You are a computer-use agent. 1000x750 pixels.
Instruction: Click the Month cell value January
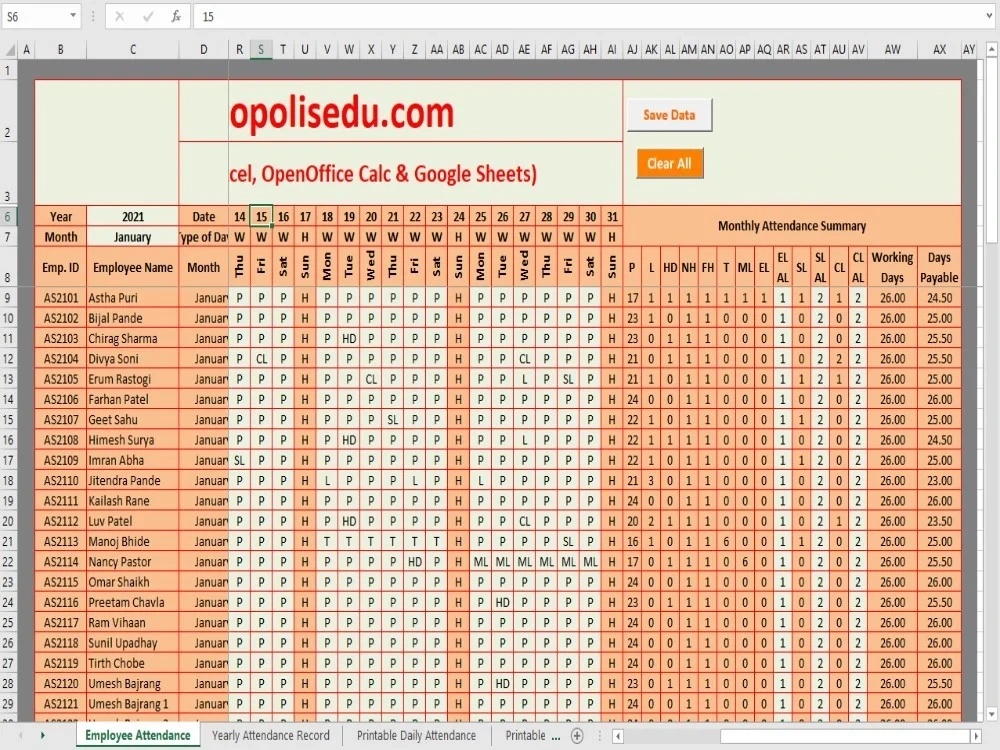pyautogui.click(x=133, y=237)
